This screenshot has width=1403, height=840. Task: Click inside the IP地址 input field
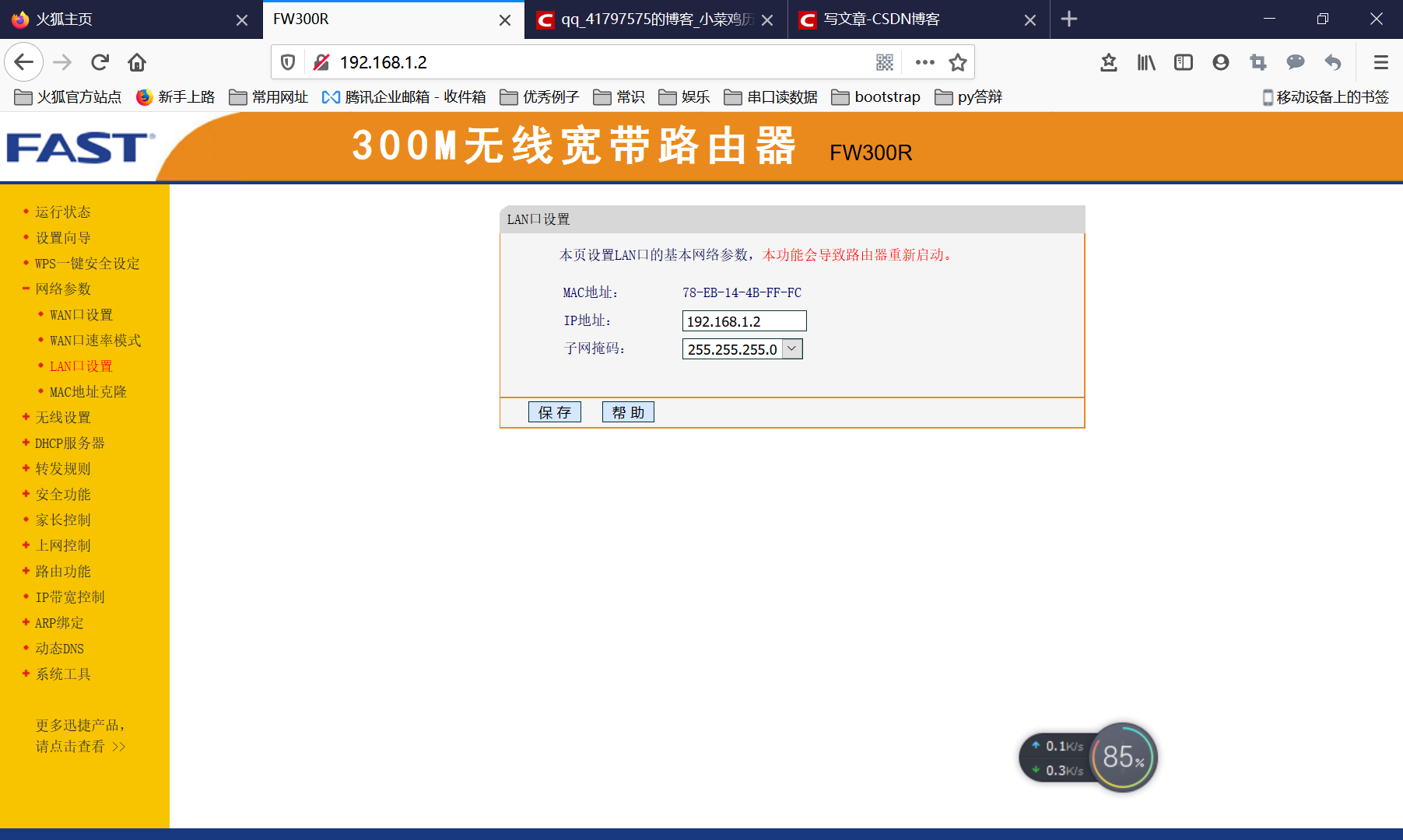pyautogui.click(x=743, y=320)
